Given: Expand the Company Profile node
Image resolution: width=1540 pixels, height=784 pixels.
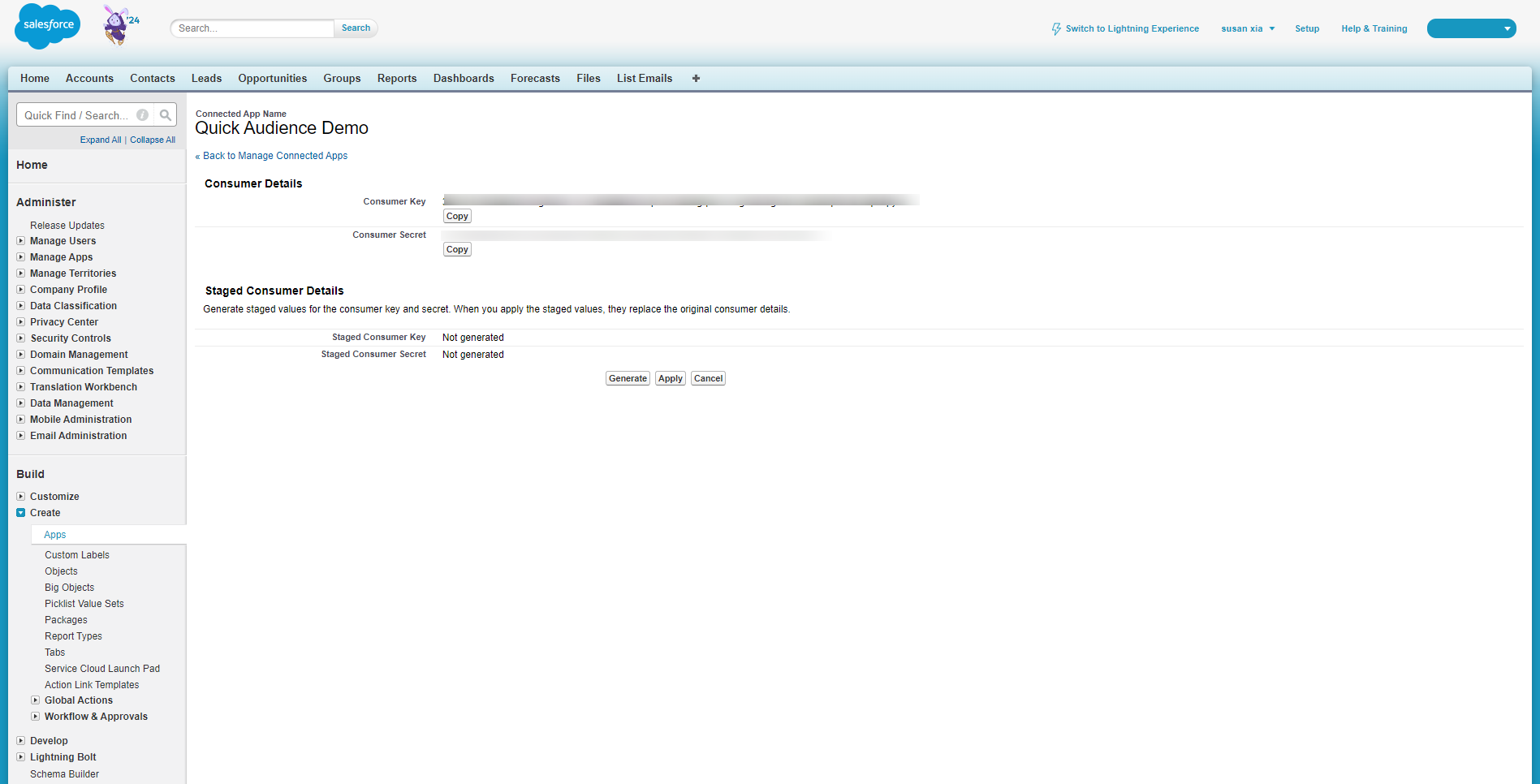Looking at the screenshot, I should tap(21, 290).
